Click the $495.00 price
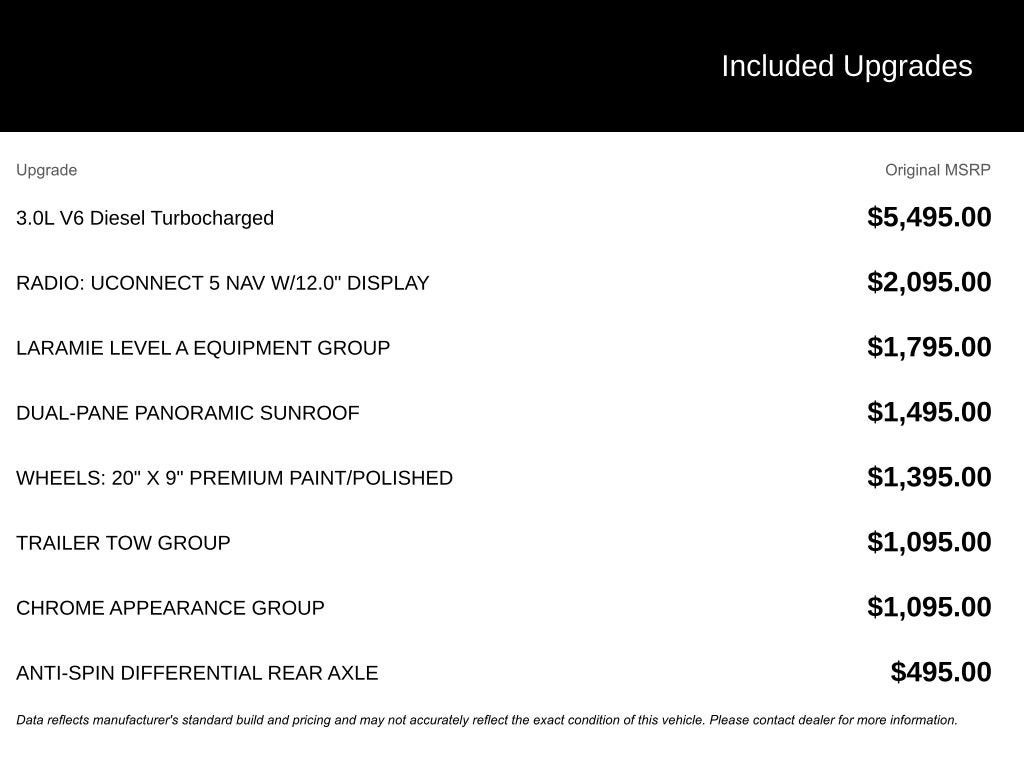This screenshot has height=768, width=1024. coord(940,672)
